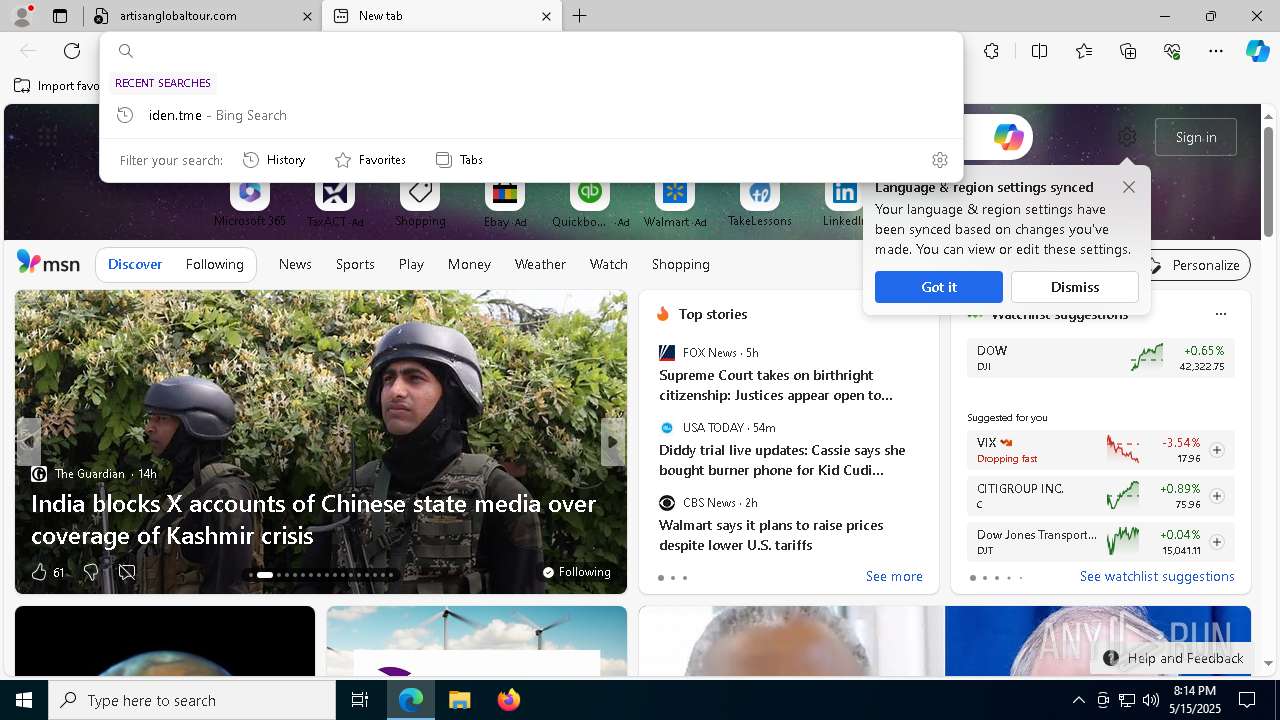The width and height of the screenshot is (1280, 720).
Task: Select recent search iden.tme
Action: [531, 115]
